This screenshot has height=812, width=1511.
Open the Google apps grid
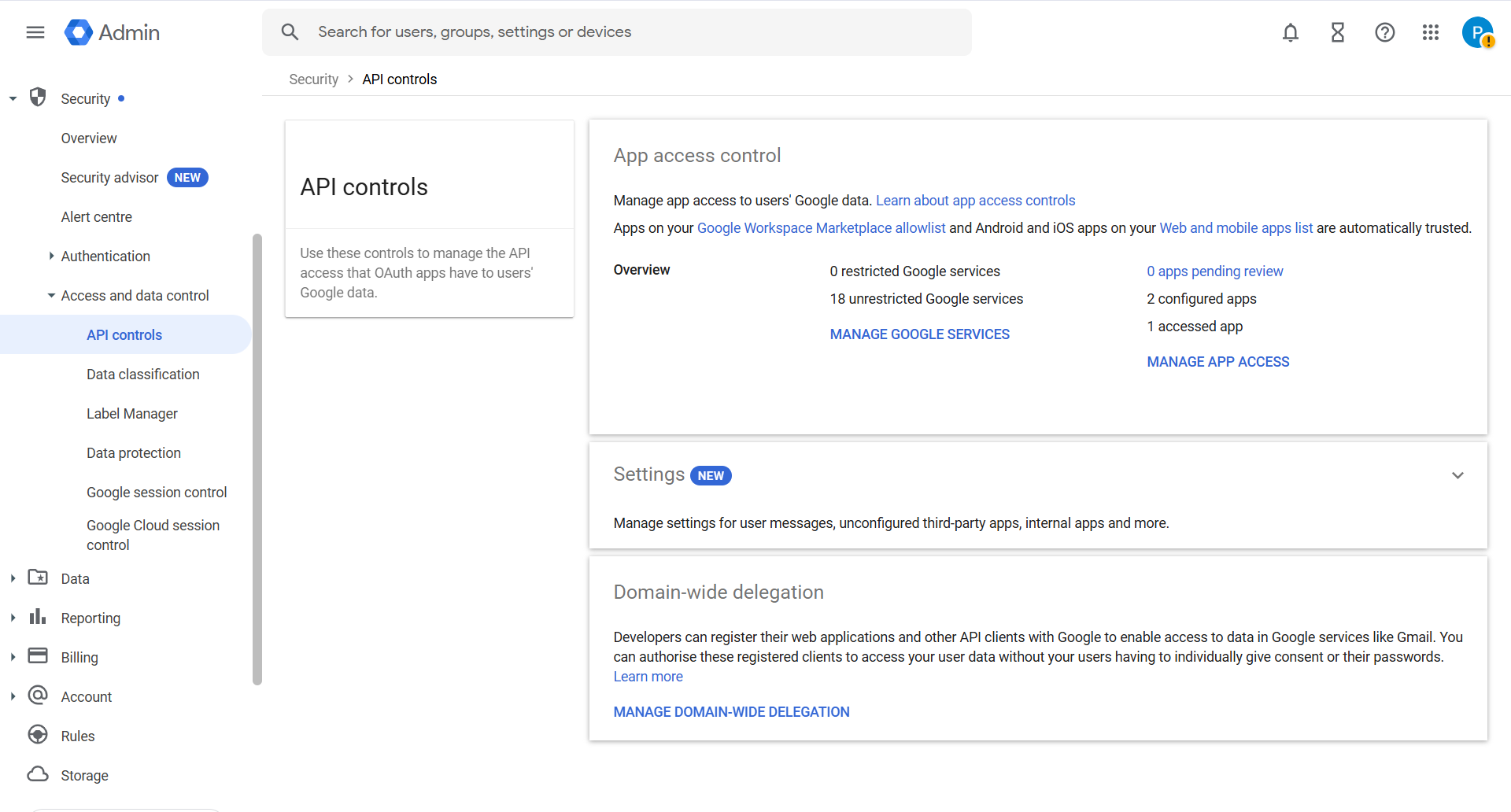[1431, 32]
